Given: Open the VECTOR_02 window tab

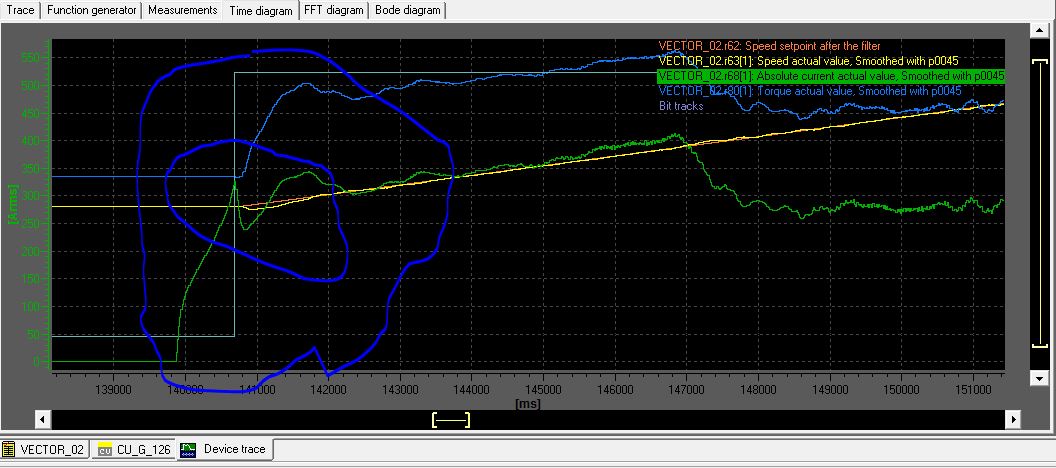Looking at the screenshot, I should pyautogui.click(x=44, y=449).
